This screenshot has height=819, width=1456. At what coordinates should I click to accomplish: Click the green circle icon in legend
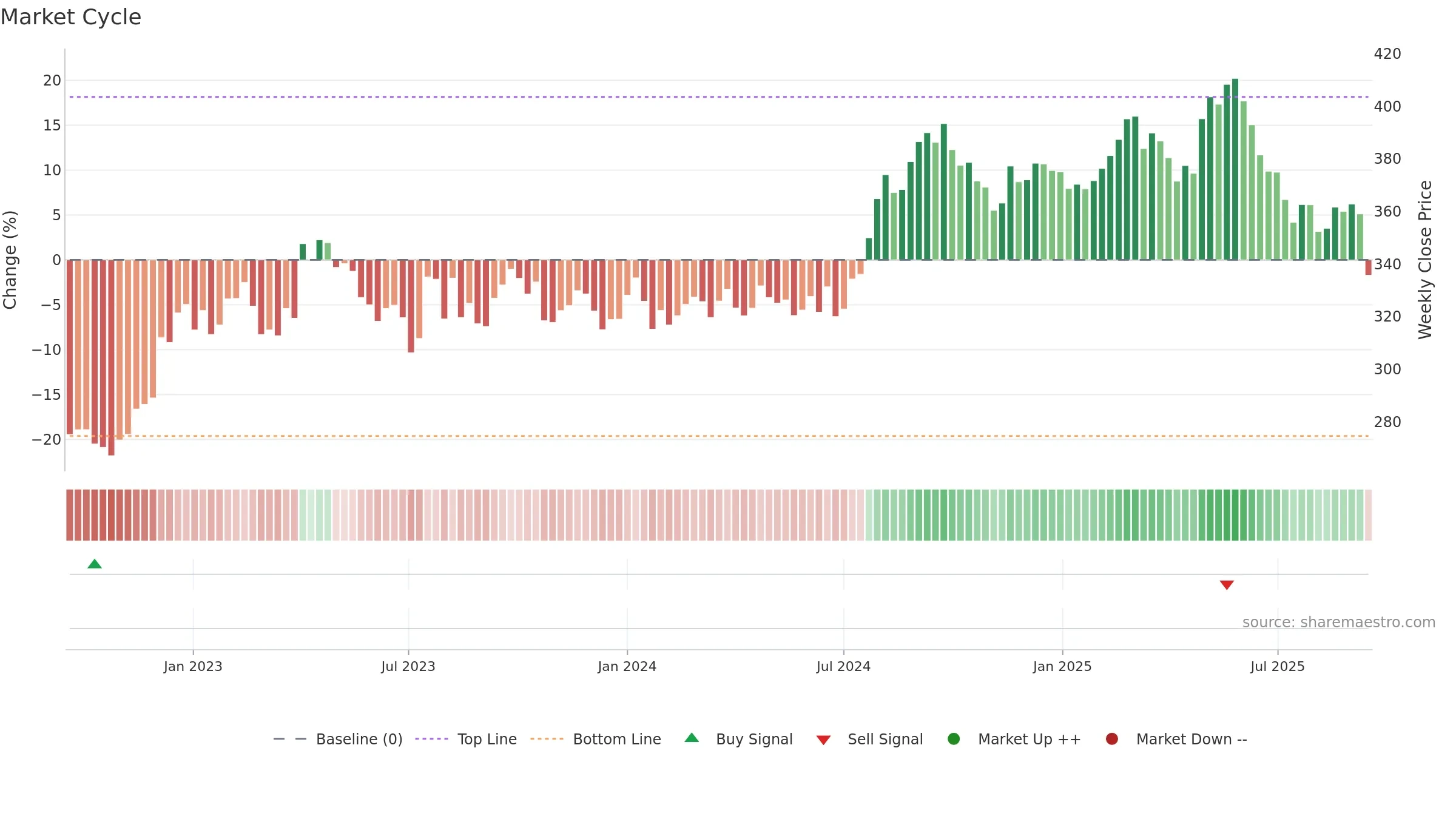coord(954,739)
